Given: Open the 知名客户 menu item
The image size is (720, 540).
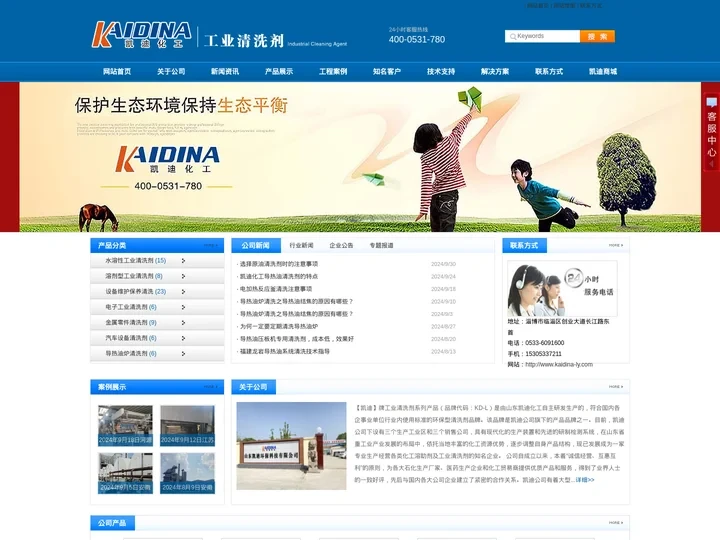Looking at the screenshot, I should pyautogui.click(x=387, y=72).
